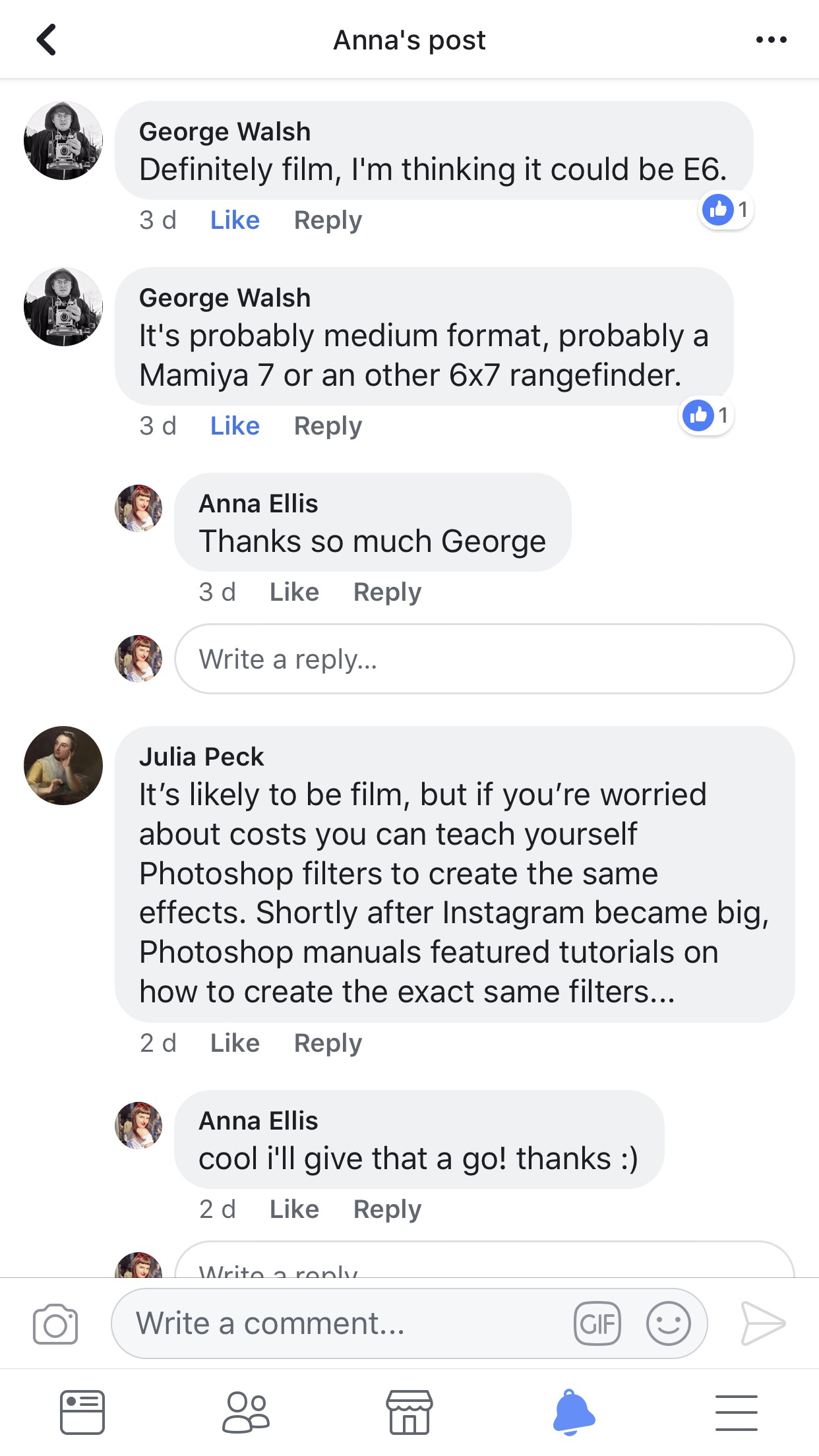The height and width of the screenshot is (1456, 819).
Task: Open the Notifications bell tab
Action: pyautogui.click(x=573, y=1412)
